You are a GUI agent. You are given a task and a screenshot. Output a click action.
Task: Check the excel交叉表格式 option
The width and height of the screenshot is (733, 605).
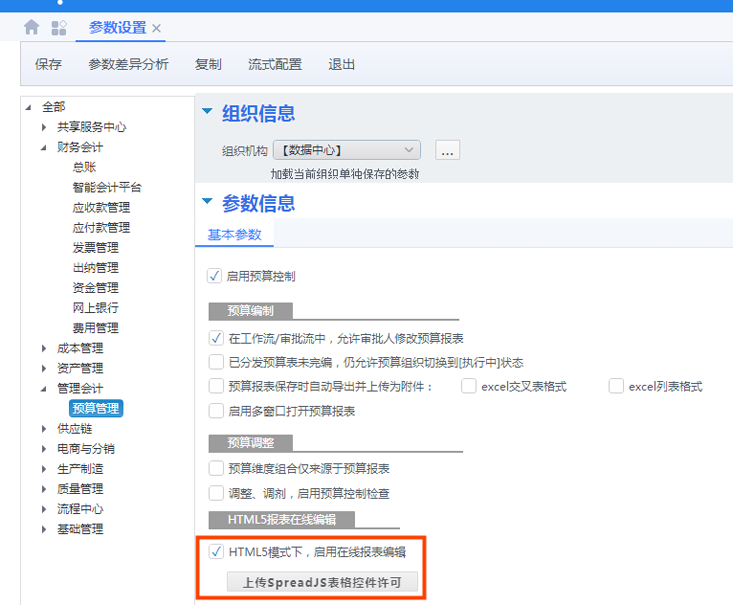[468, 387]
